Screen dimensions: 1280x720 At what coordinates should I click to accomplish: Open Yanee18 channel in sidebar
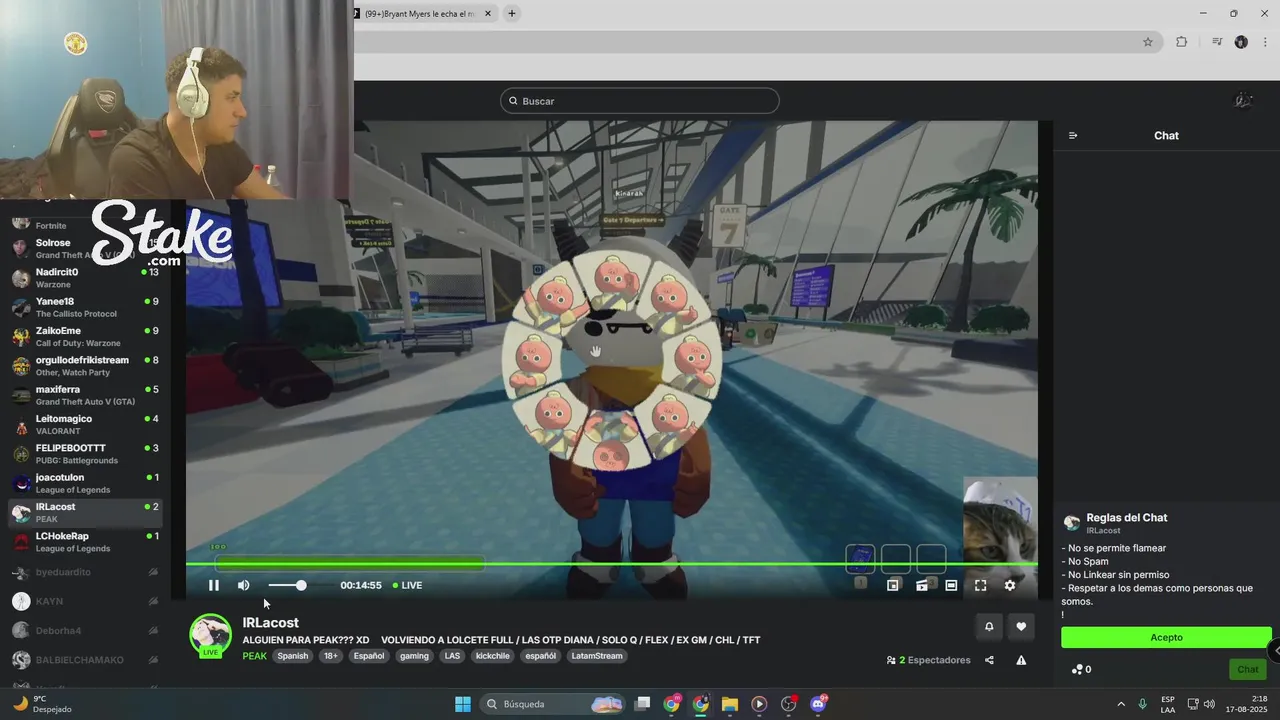pyautogui.click(x=85, y=307)
